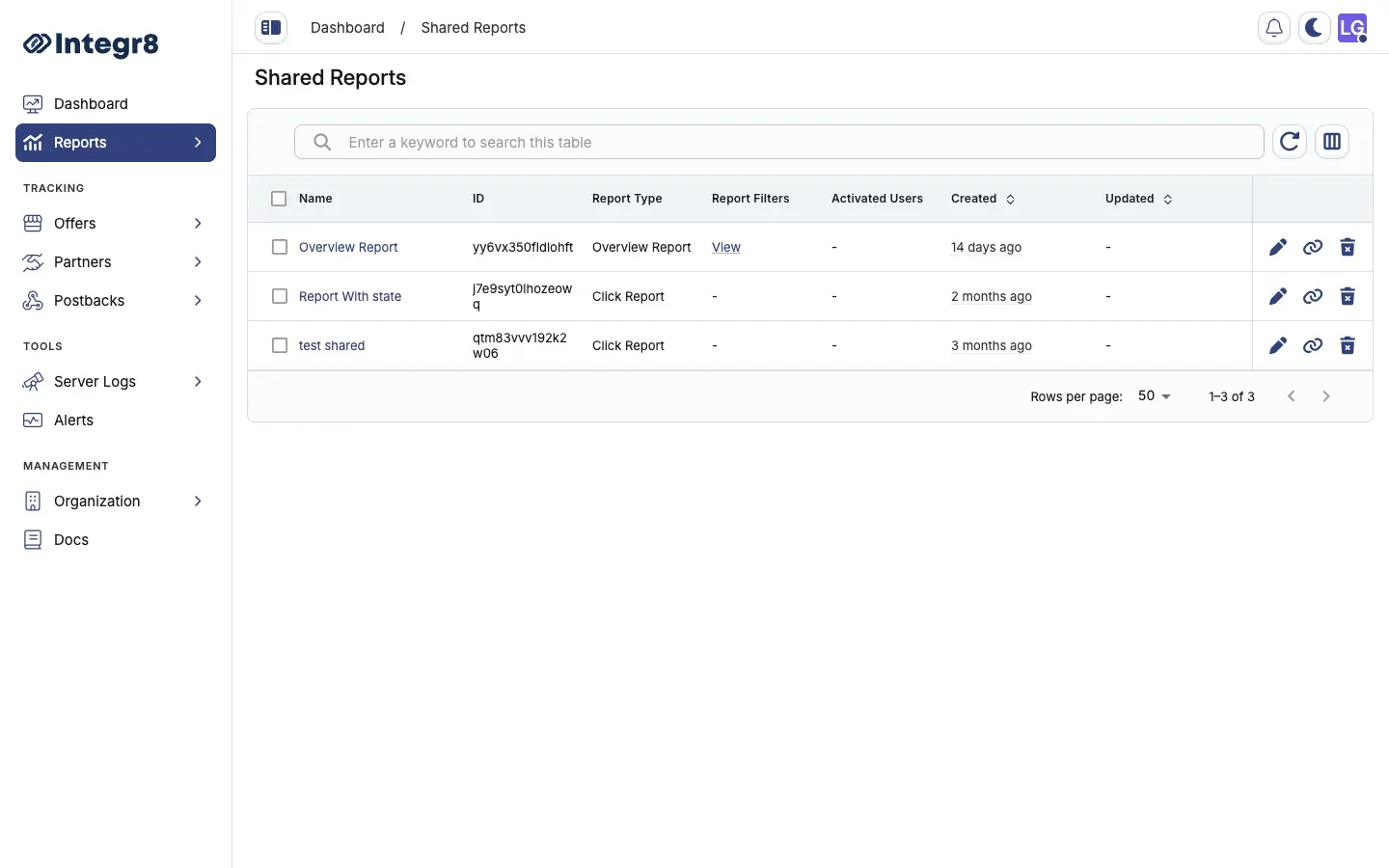Open the rows per page dropdown
Image resolution: width=1389 pixels, height=868 pixels.
pos(1155,395)
